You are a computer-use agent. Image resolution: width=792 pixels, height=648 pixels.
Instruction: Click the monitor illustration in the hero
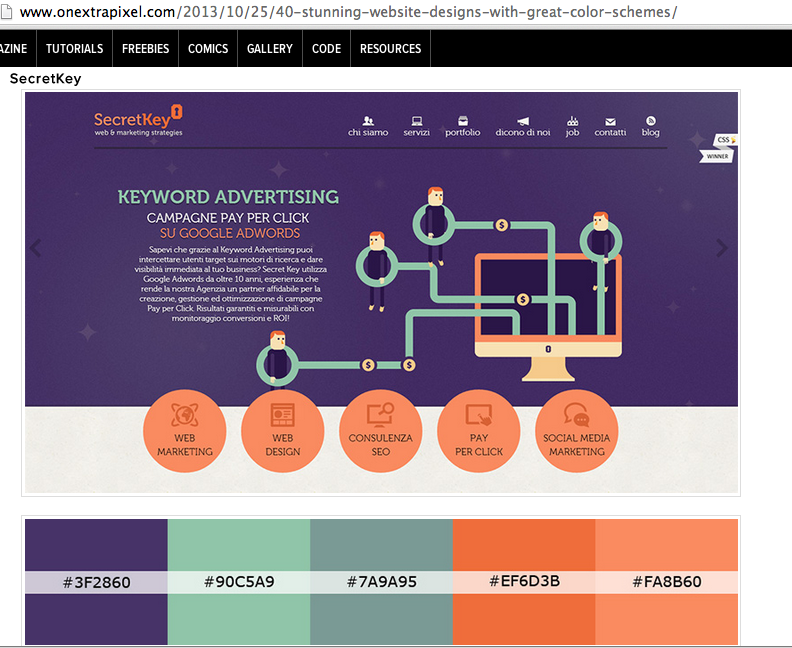[549, 317]
